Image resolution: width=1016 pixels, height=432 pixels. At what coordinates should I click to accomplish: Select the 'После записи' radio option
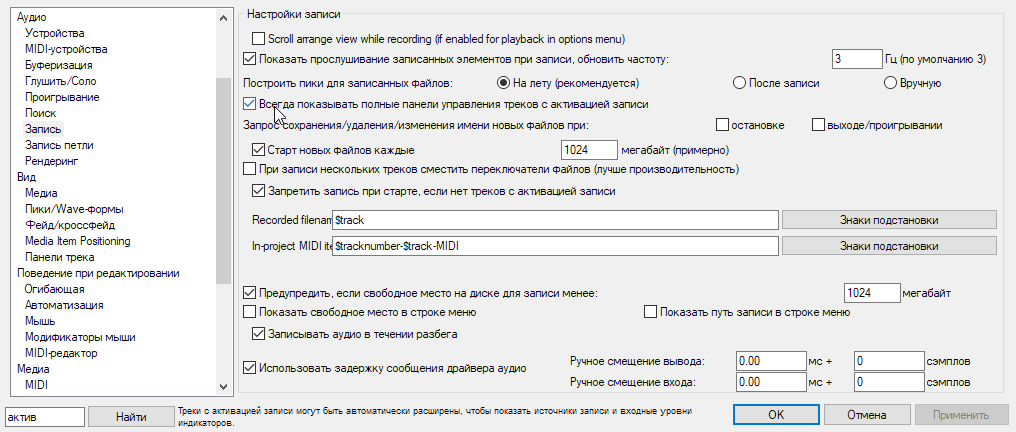[740, 82]
